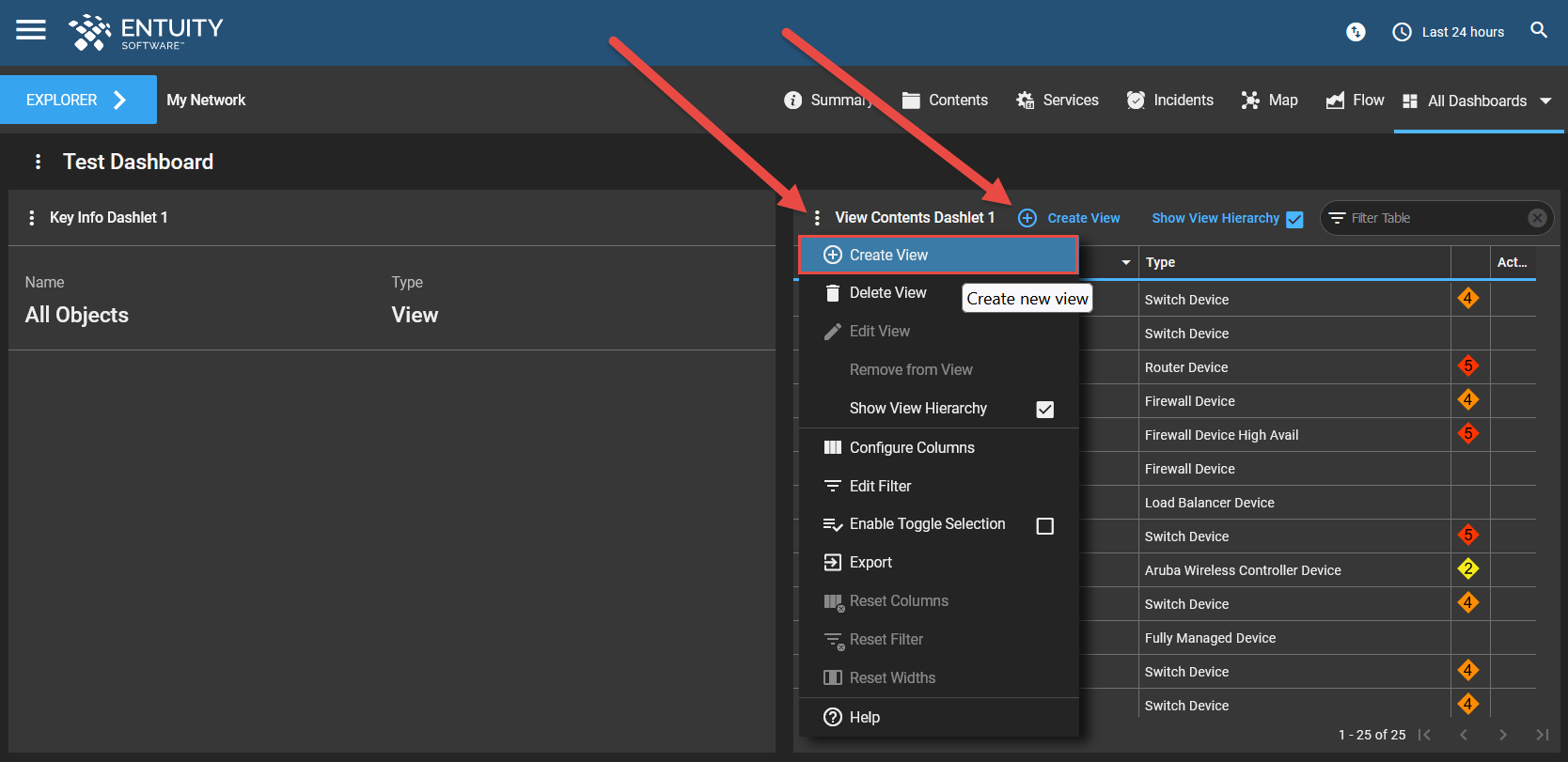Switch to the Map tab
1568x762 pixels.
coord(1269,100)
